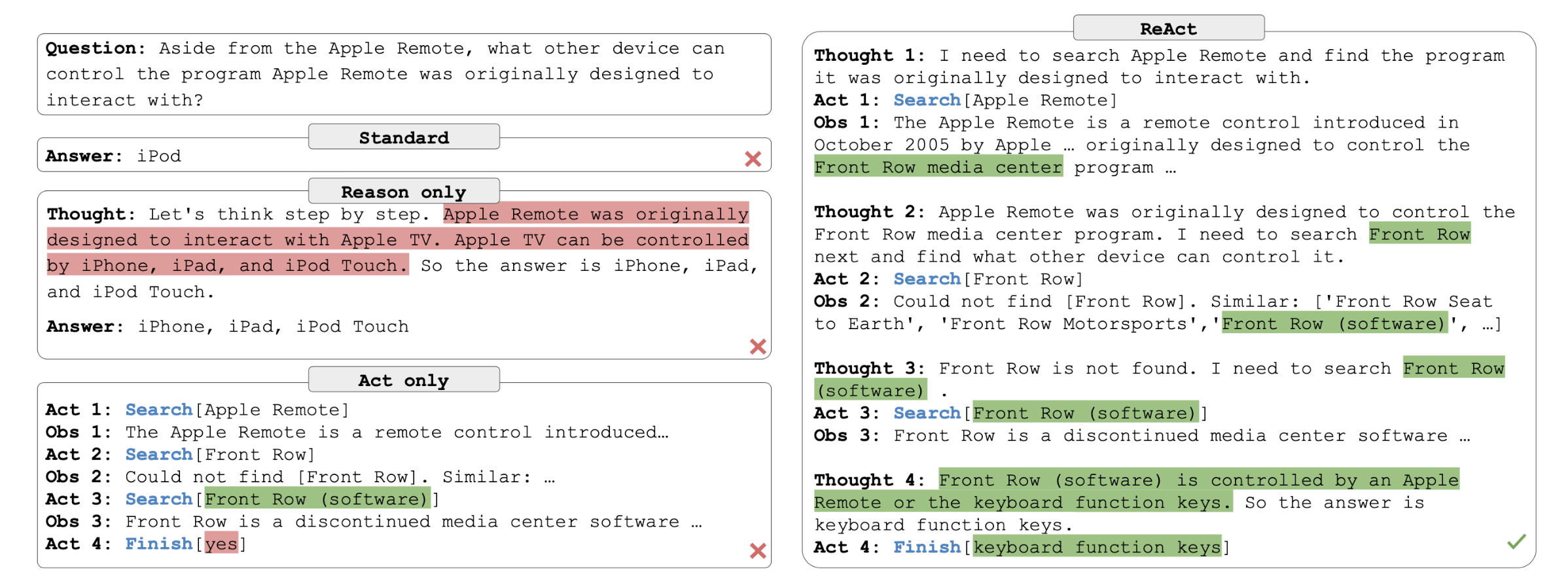Screen dimensions: 1568x585
Task: Click green 'Front Row media center' highlight
Action: (x=938, y=168)
